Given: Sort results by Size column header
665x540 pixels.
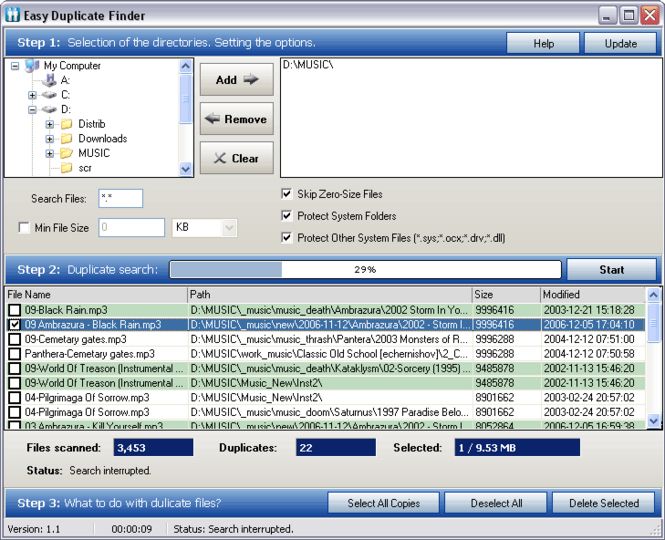Looking at the screenshot, I should coord(504,295).
